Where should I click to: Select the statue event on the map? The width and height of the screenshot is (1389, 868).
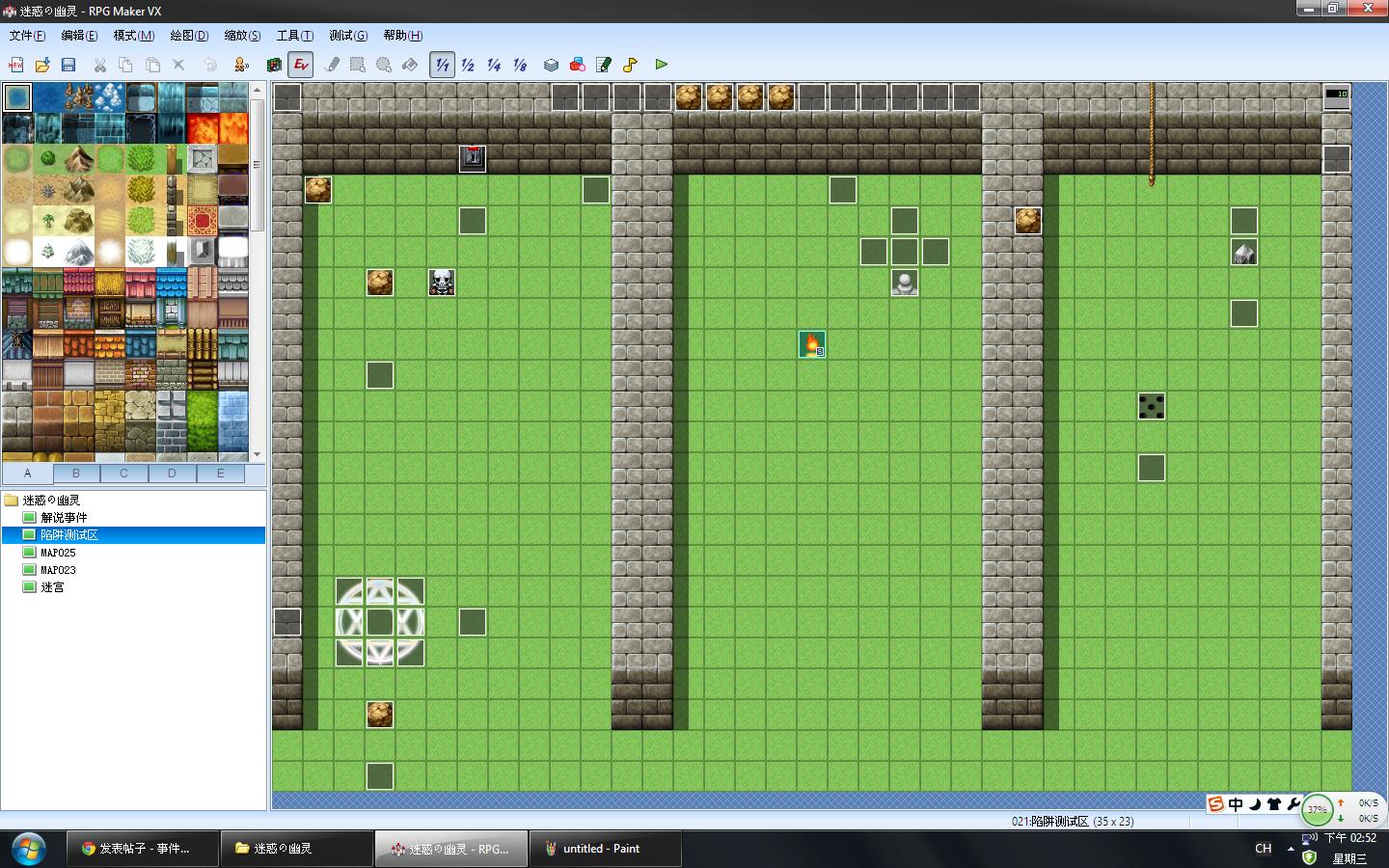[905, 283]
